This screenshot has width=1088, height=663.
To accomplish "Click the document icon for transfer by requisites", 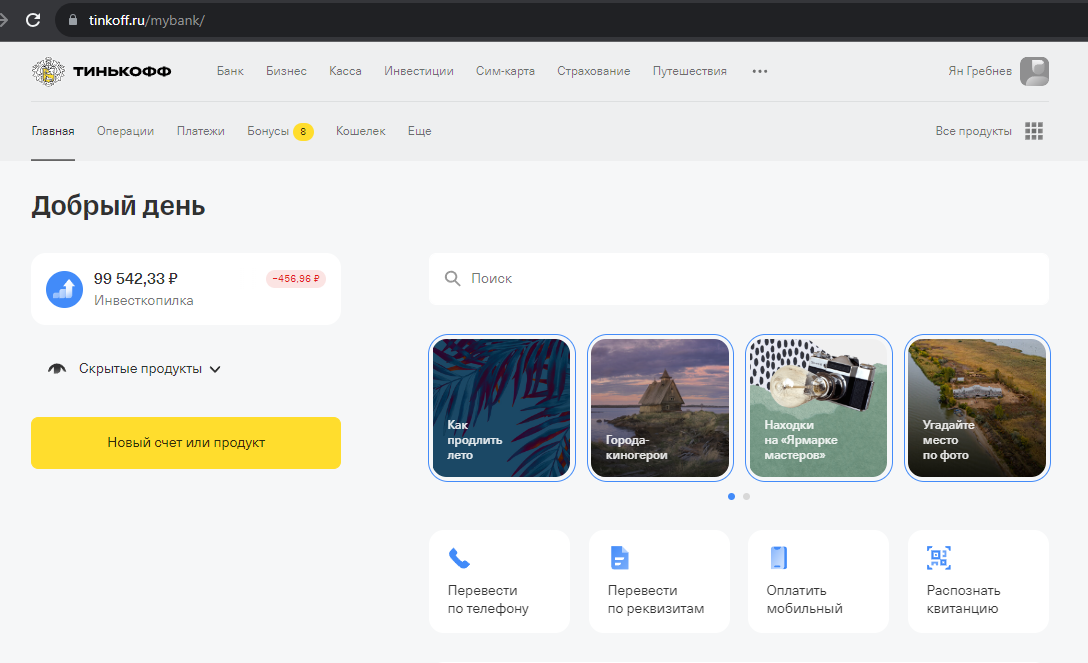I will (x=619, y=558).
